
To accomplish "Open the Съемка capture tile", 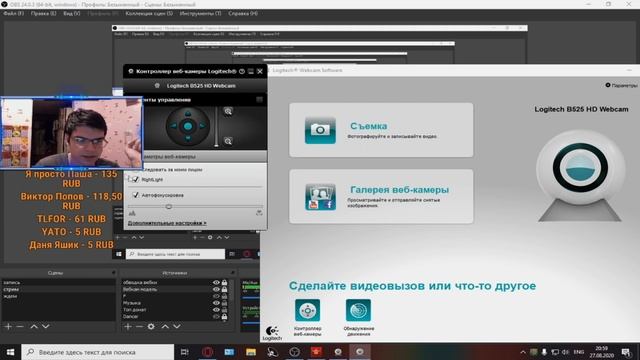I will click(x=381, y=130).
